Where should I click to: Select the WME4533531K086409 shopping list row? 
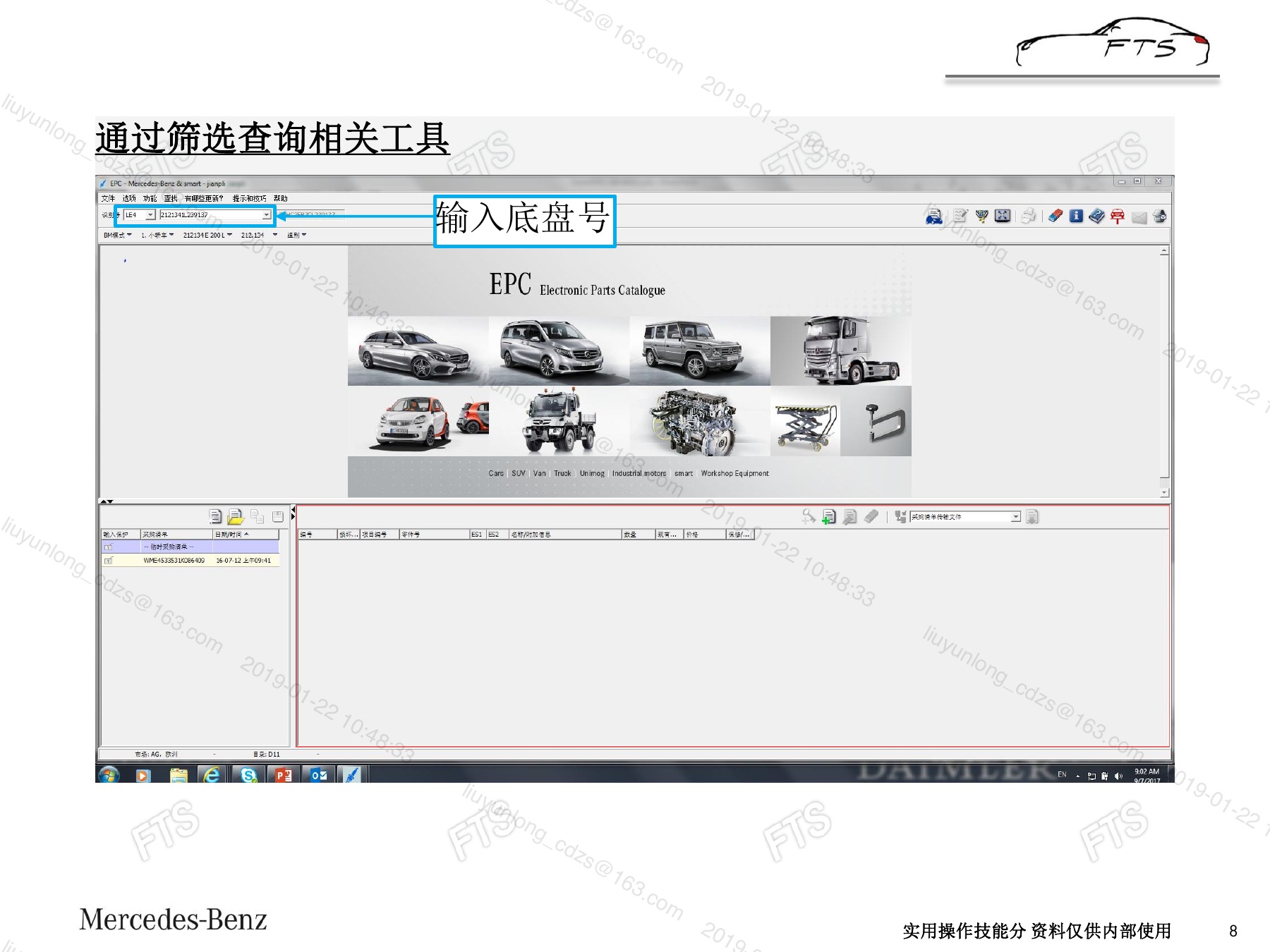(x=190, y=561)
